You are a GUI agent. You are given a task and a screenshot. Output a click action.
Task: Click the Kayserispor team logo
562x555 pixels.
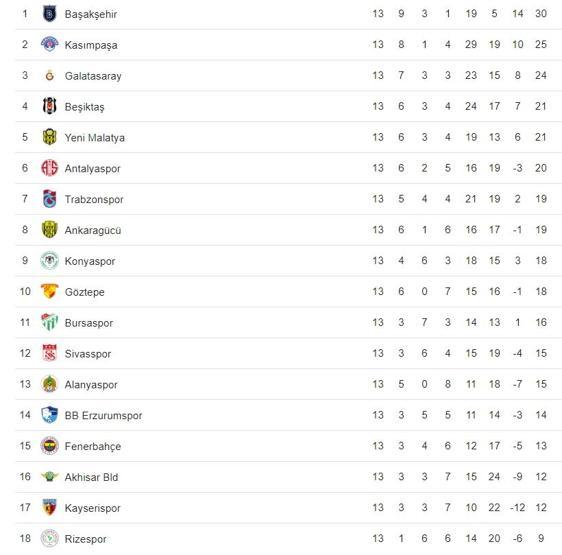click(x=49, y=507)
